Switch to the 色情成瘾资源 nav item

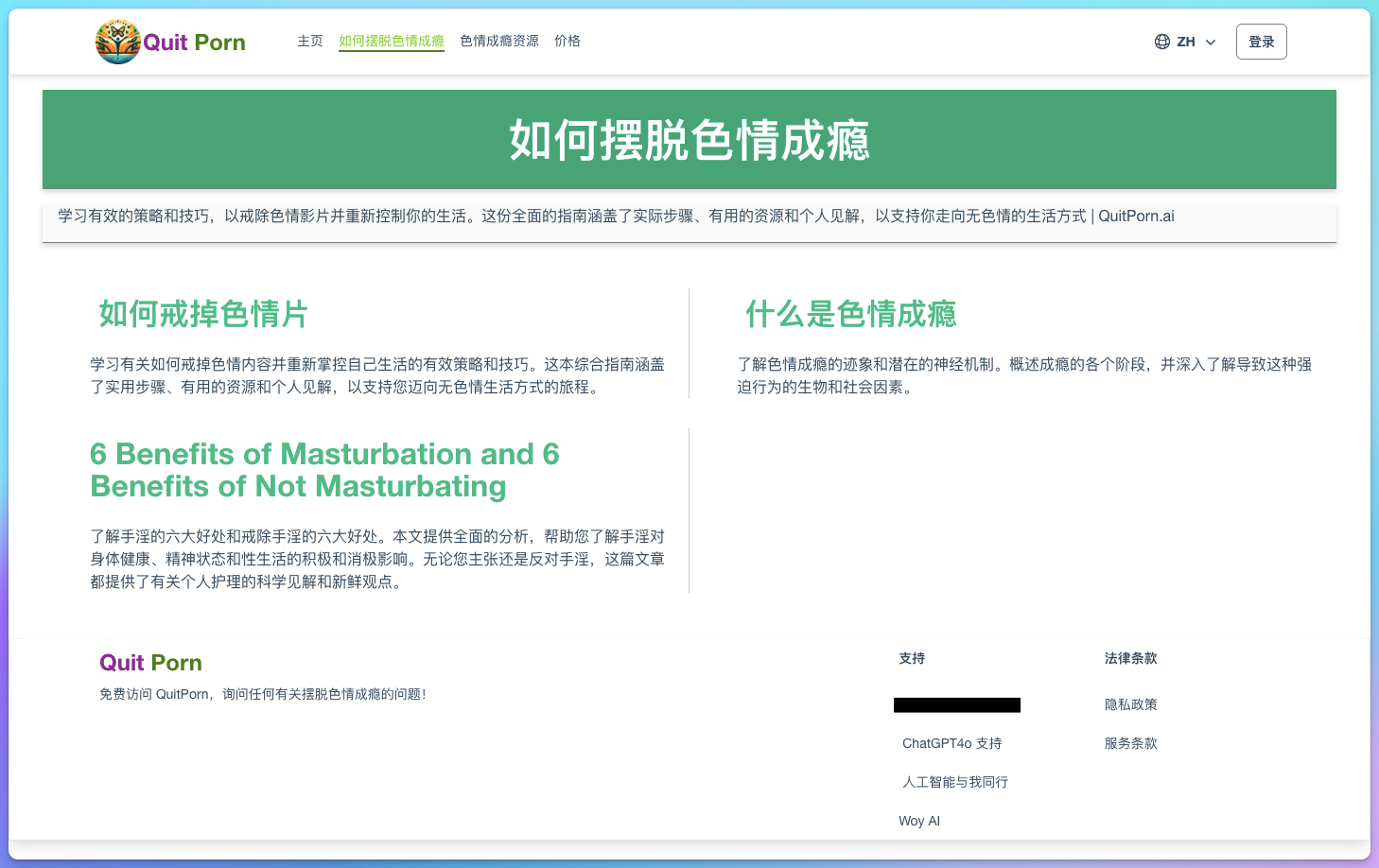click(498, 41)
